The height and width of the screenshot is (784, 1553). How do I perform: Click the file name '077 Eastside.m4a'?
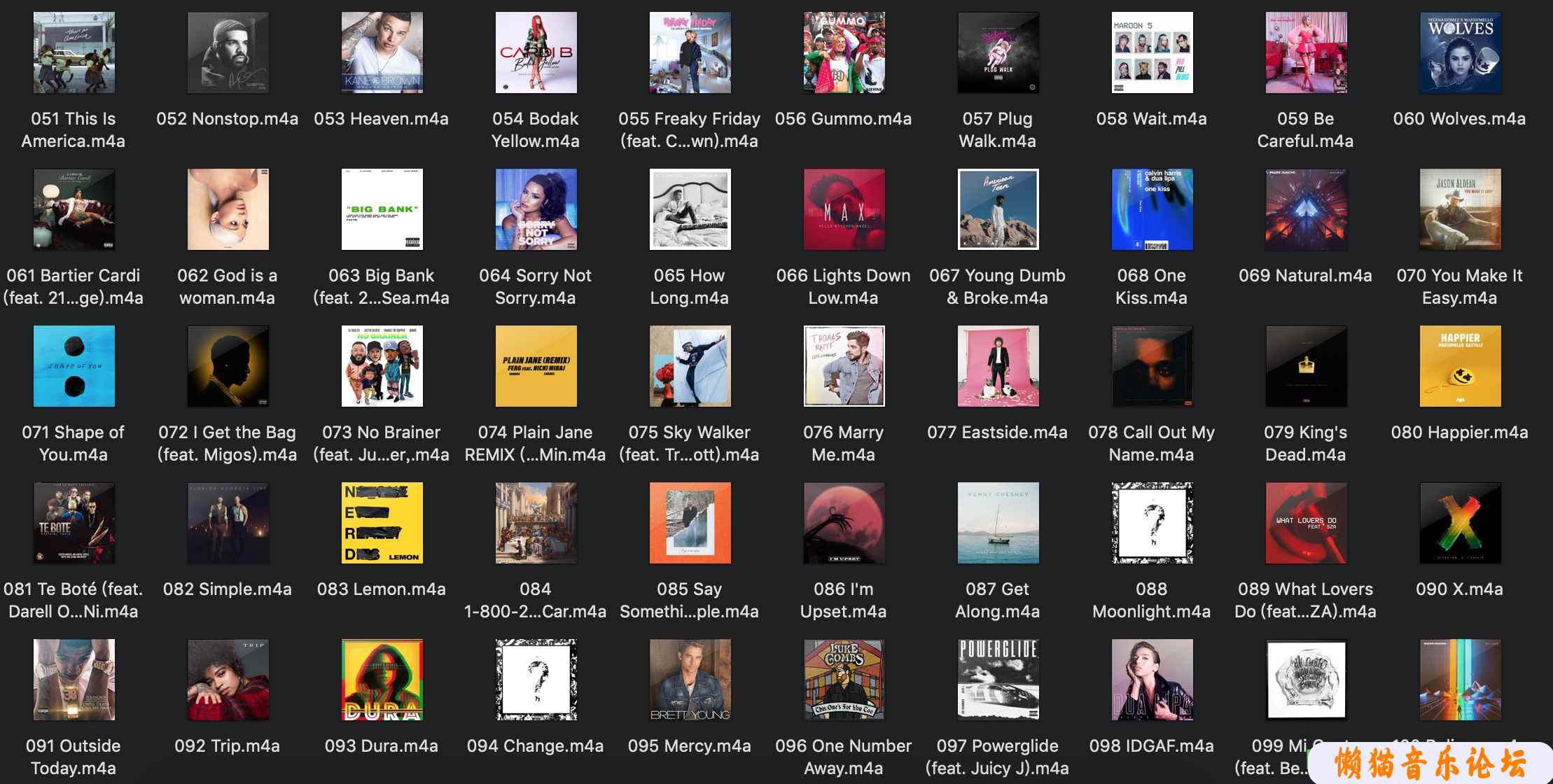(x=998, y=433)
